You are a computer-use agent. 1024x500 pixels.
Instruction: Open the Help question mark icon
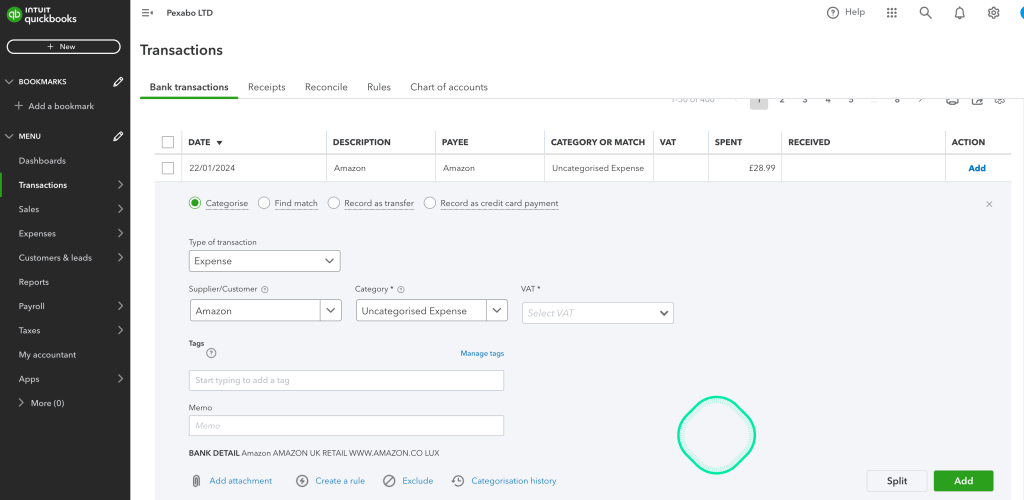coord(832,13)
